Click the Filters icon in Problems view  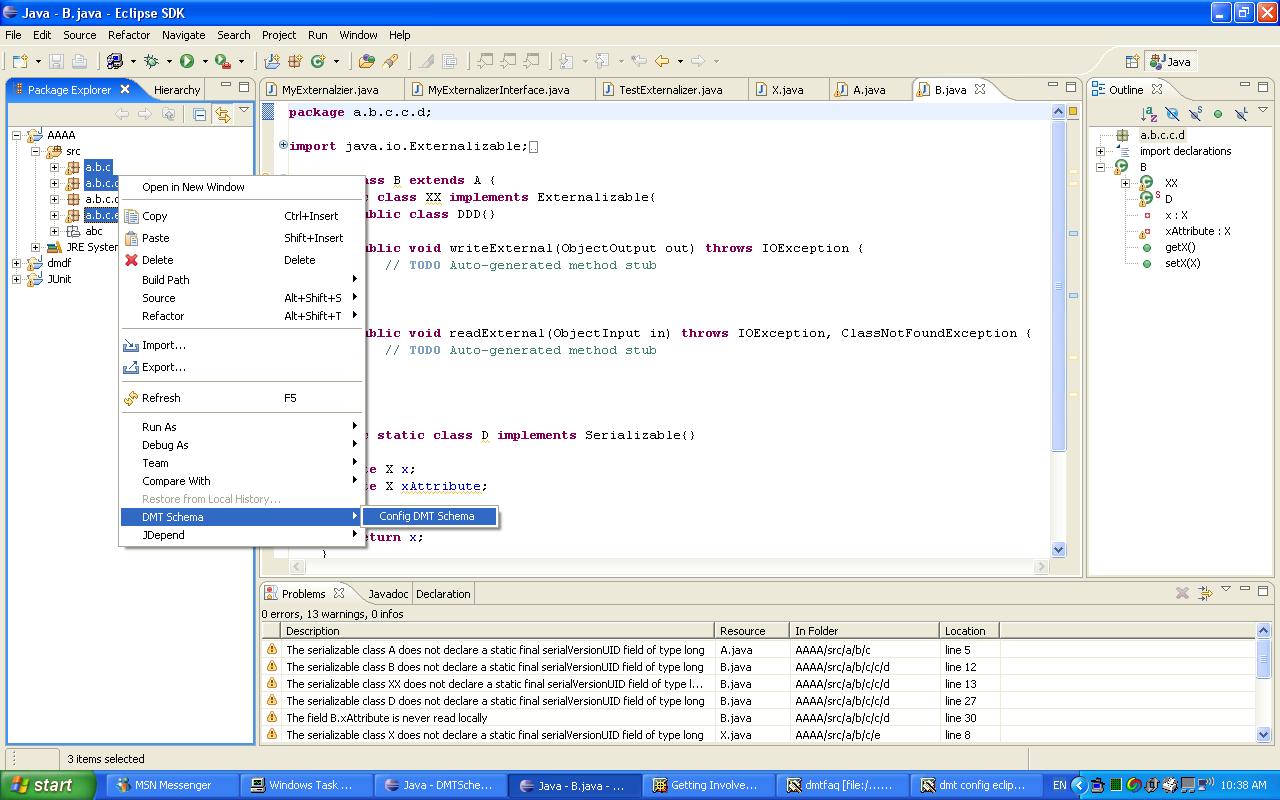(1205, 592)
